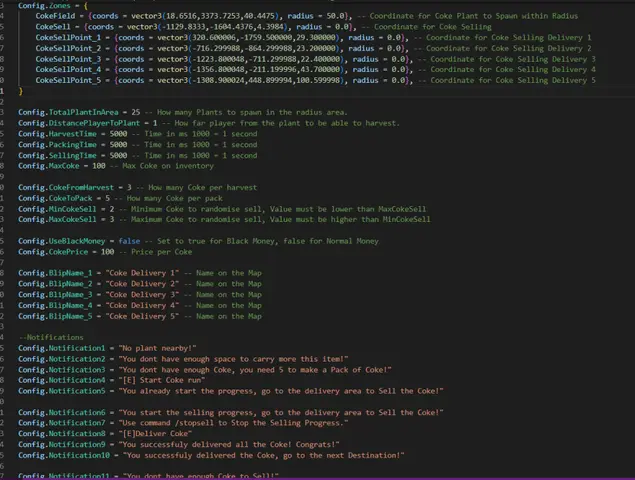Click the comment "Coordinate for Coke Selling Delivery 1"
Image resolution: width=635 pixels, height=480 pixels.
[x=503, y=38]
